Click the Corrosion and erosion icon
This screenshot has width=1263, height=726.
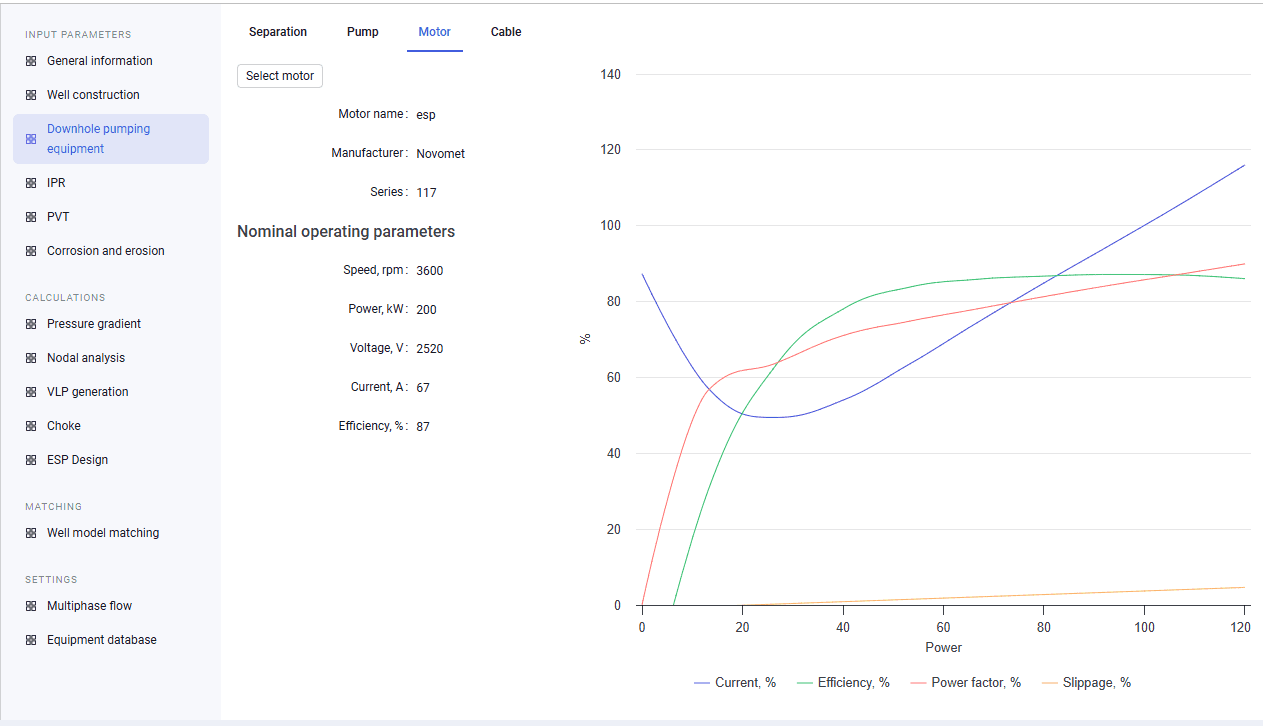[x=31, y=251]
